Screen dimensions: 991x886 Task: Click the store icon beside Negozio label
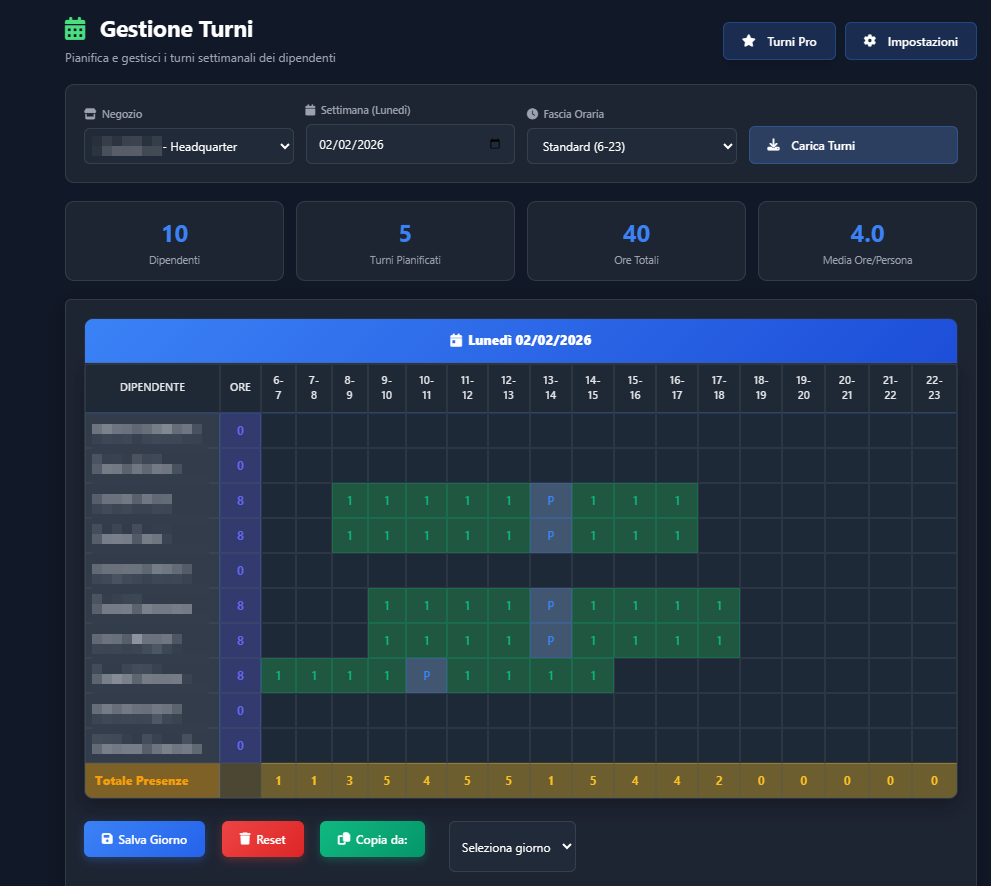coord(90,114)
